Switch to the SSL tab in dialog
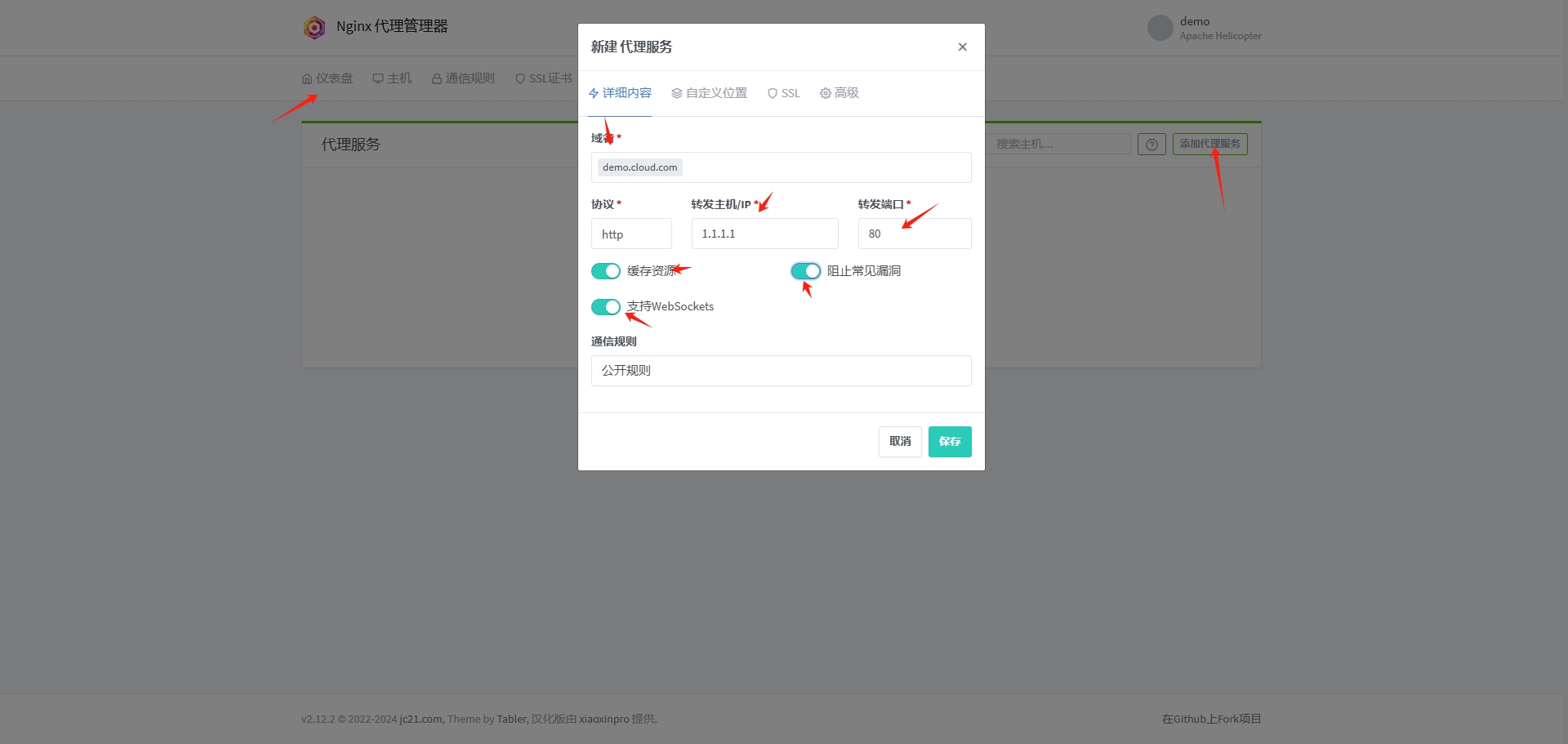The height and width of the screenshot is (744, 1568). click(784, 93)
